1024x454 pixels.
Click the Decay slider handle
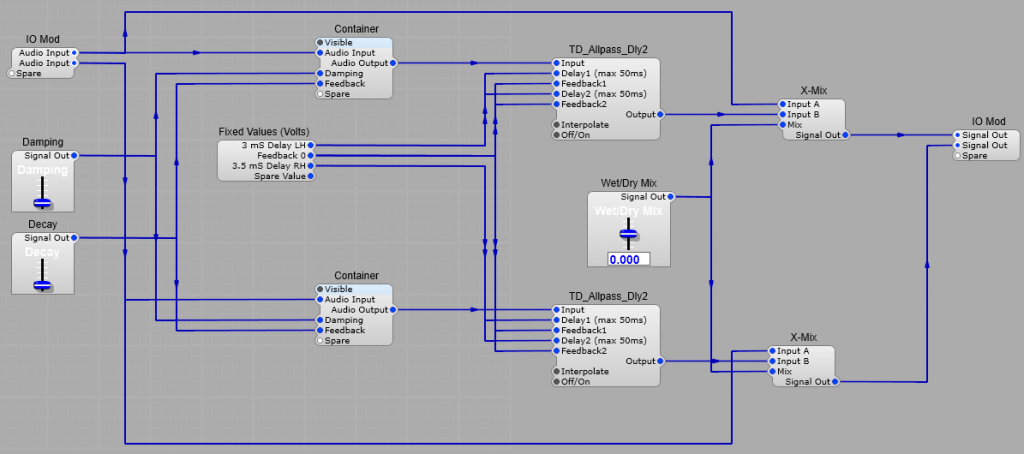(42, 285)
